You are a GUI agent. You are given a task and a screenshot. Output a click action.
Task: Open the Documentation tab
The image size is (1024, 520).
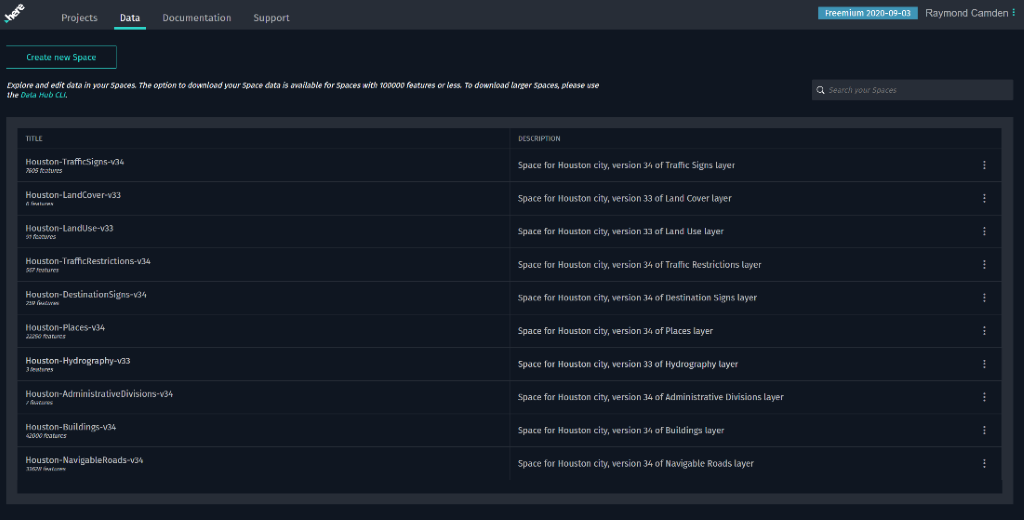click(197, 18)
